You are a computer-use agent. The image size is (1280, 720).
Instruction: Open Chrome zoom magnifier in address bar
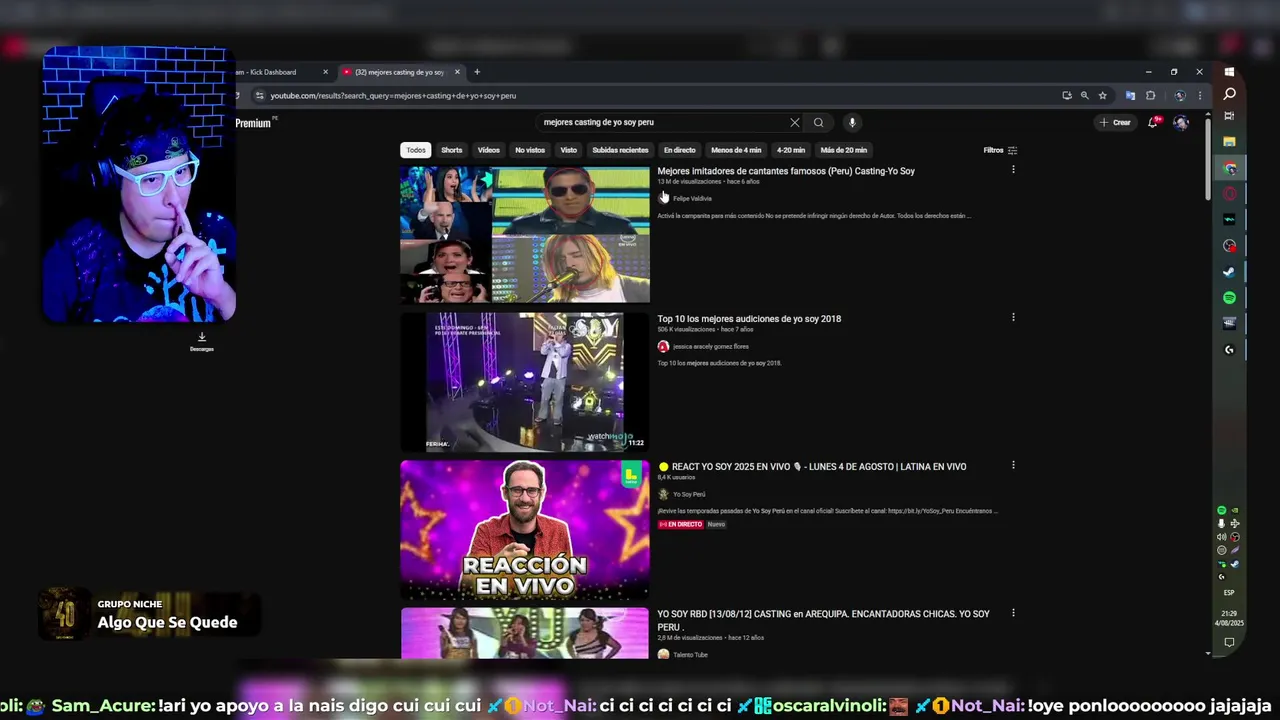click(1084, 96)
